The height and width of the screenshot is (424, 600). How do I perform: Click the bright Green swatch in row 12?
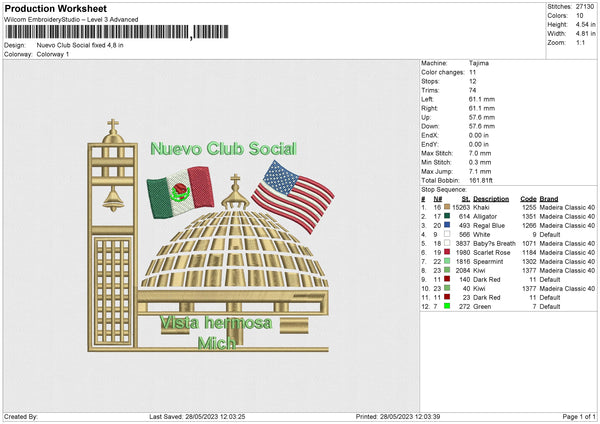(447, 306)
